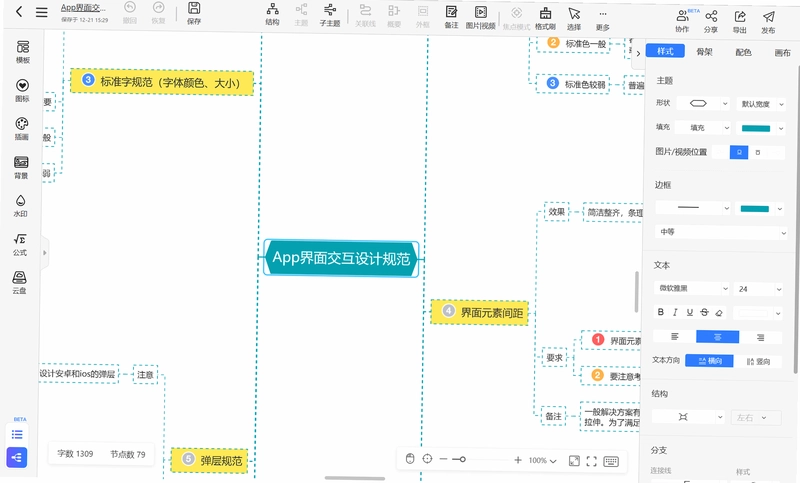The height and width of the screenshot is (483, 800).
Task: Pick the text color swatch
Action: 753,313
